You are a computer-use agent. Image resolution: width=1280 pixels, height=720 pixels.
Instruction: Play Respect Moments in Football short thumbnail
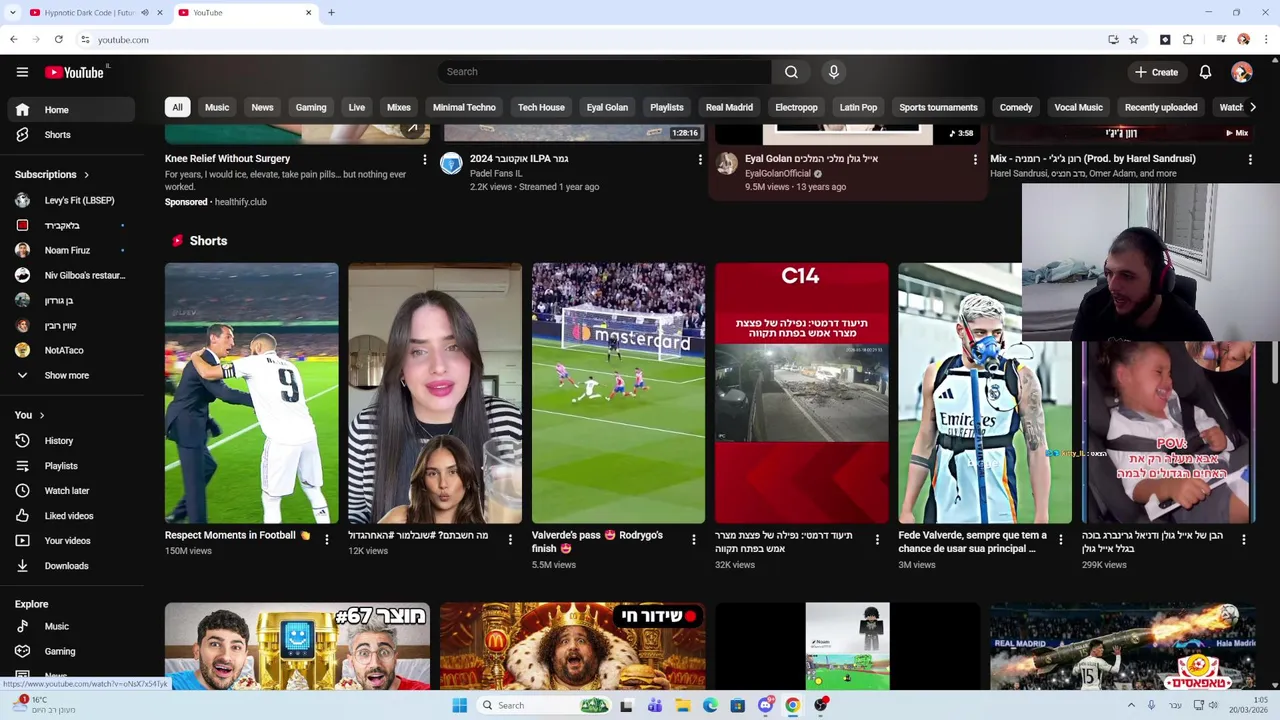coord(251,393)
